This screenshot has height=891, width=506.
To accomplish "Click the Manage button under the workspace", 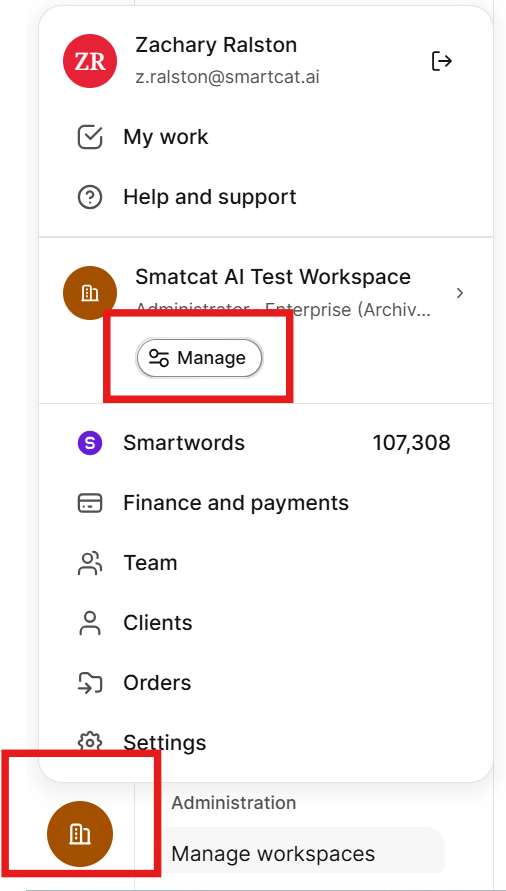I will tap(199, 358).
